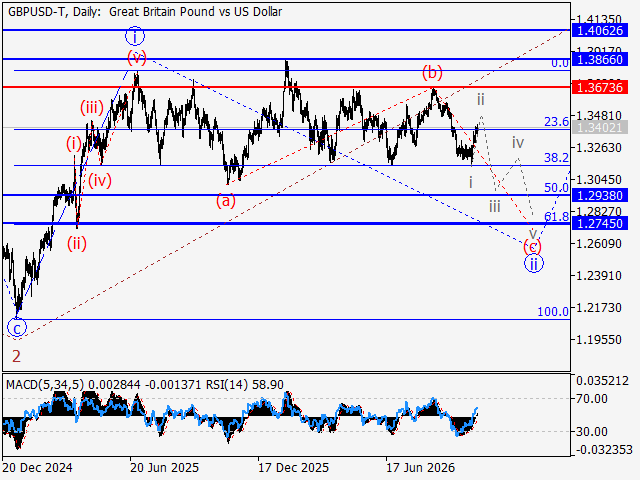Click the circled blue wave c label
Viewport: 640px width, 480px height.
[17, 328]
